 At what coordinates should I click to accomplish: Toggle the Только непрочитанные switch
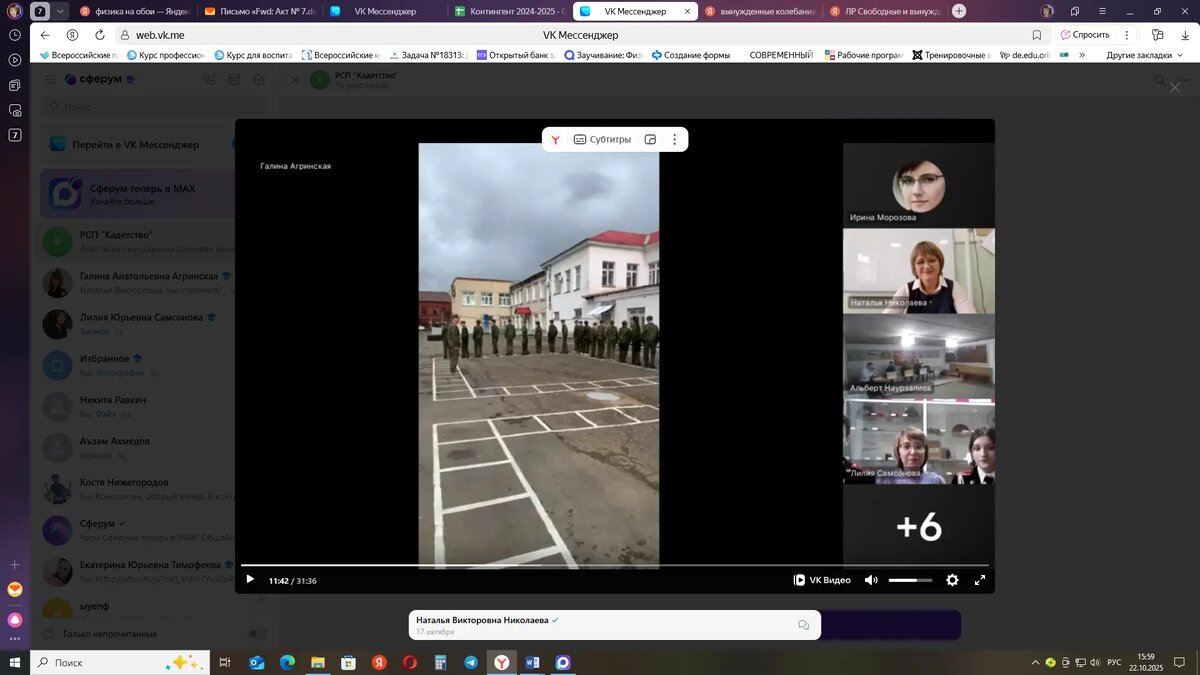pyautogui.click(x=257, y=634)
